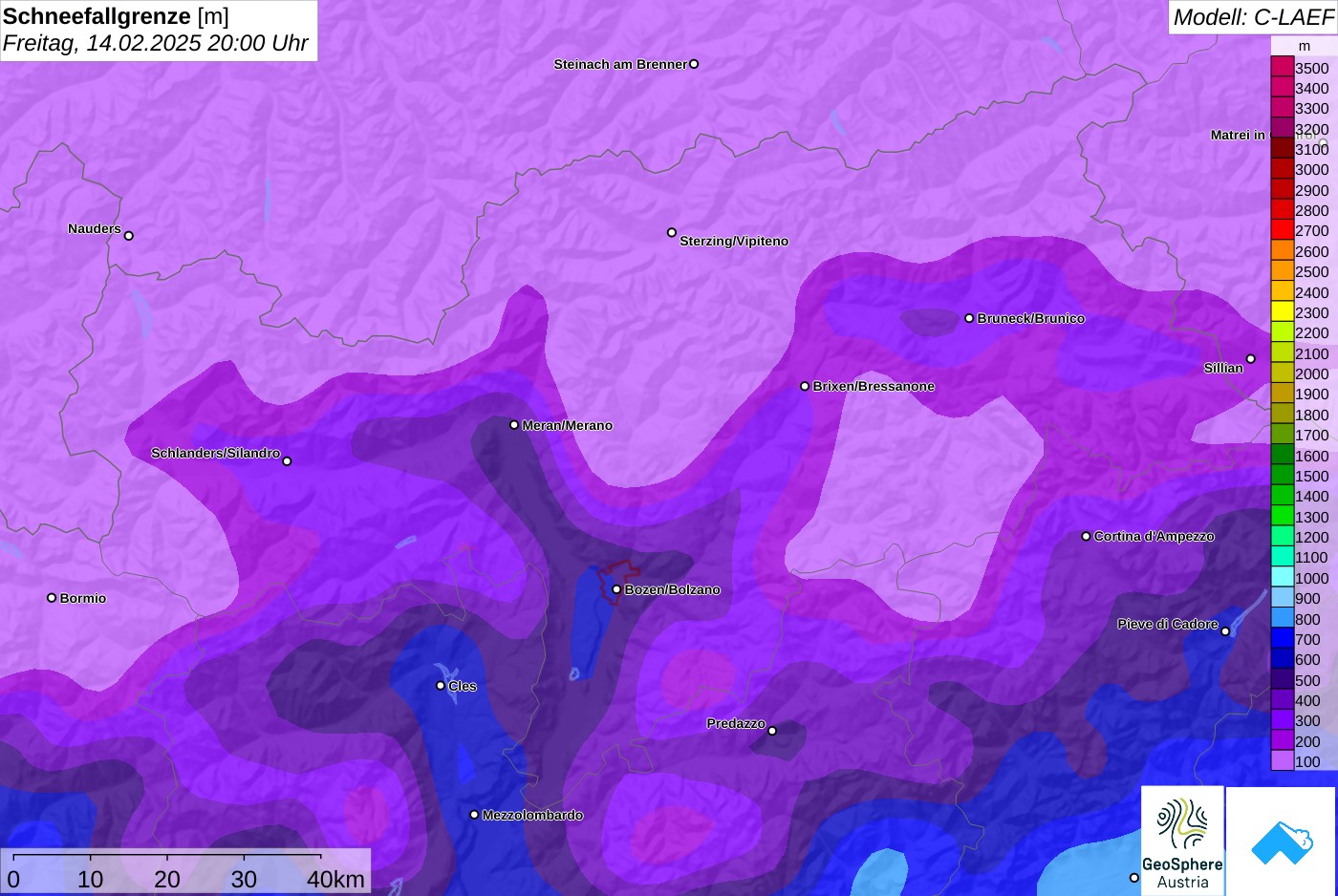1338x896 pixels.
Task: Click the 'Modell: C-LAEF' label
Action: (1253, 16)
